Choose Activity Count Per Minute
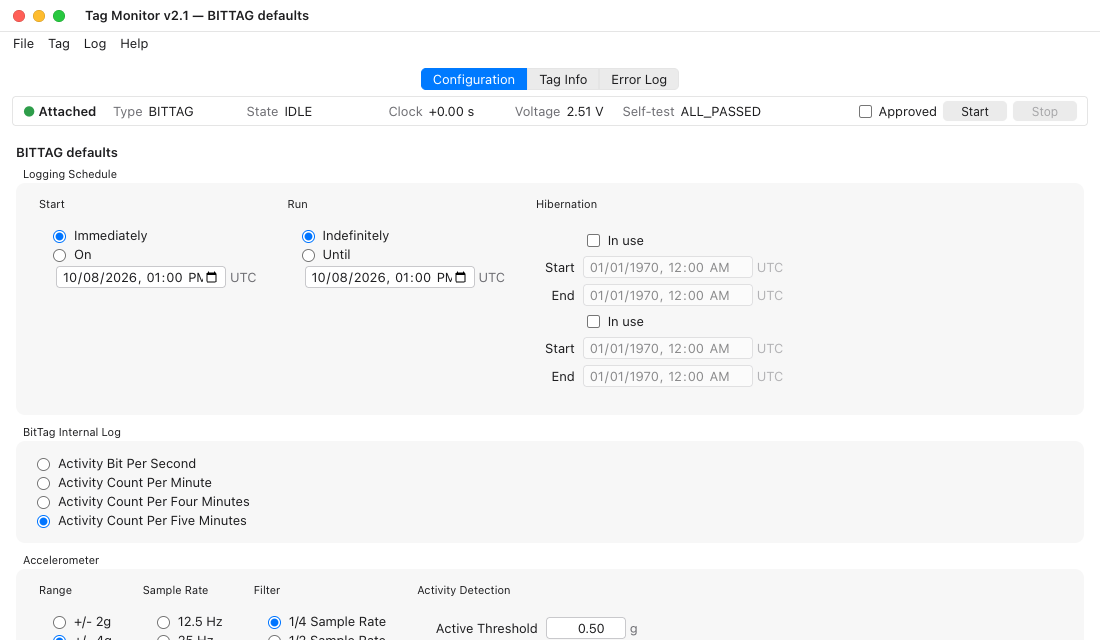1100x640 pixels. 43,483
